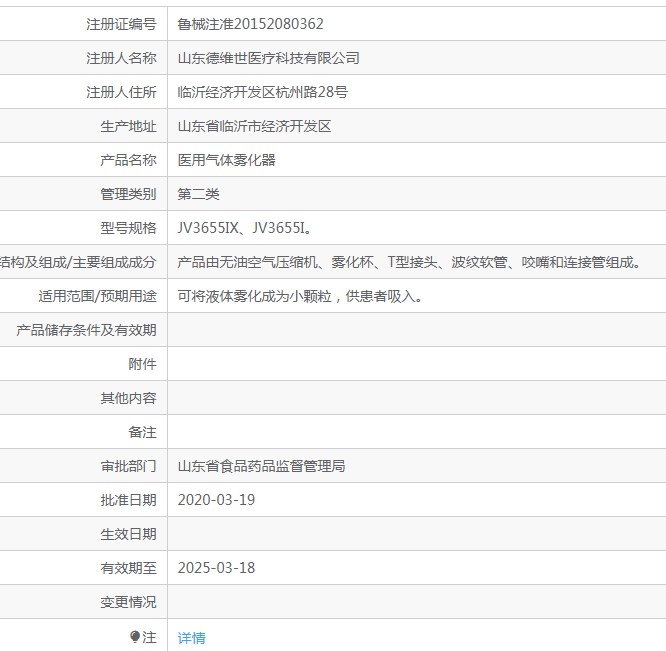The image size is (666, 651).
Task: Click the 其他内容 label
Action: click(128, 398)
